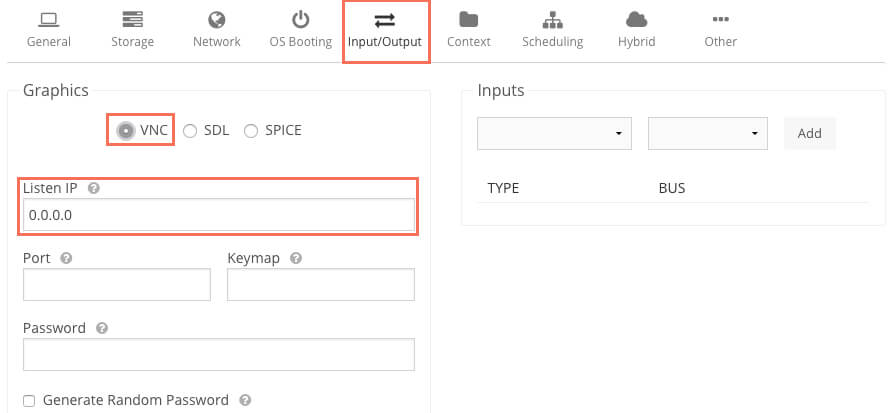Open the Storage server icon tab
The image size is (894, 413).
(x=133, y=20)
